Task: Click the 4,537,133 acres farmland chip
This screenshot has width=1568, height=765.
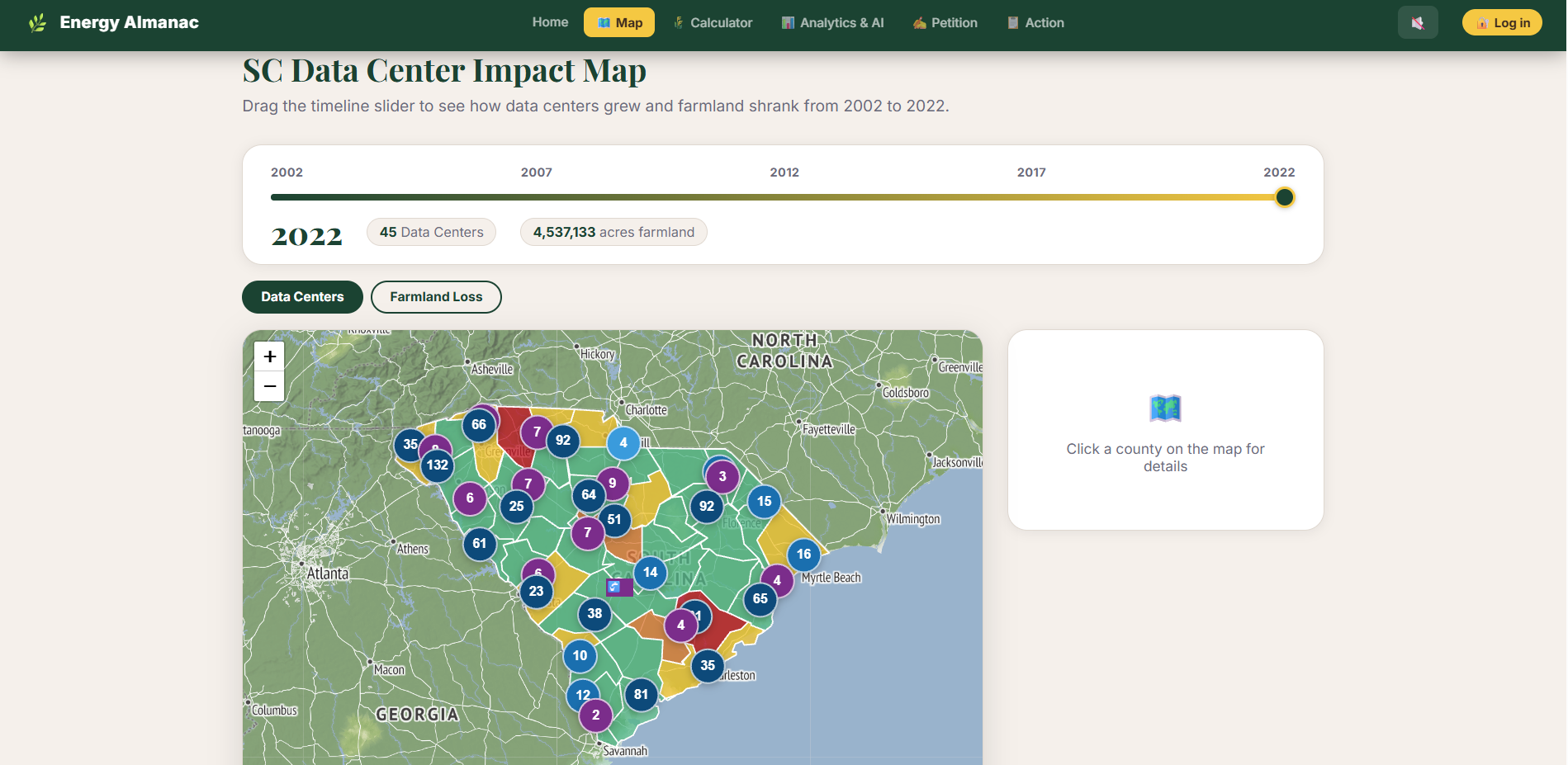Action: [613, 232]
